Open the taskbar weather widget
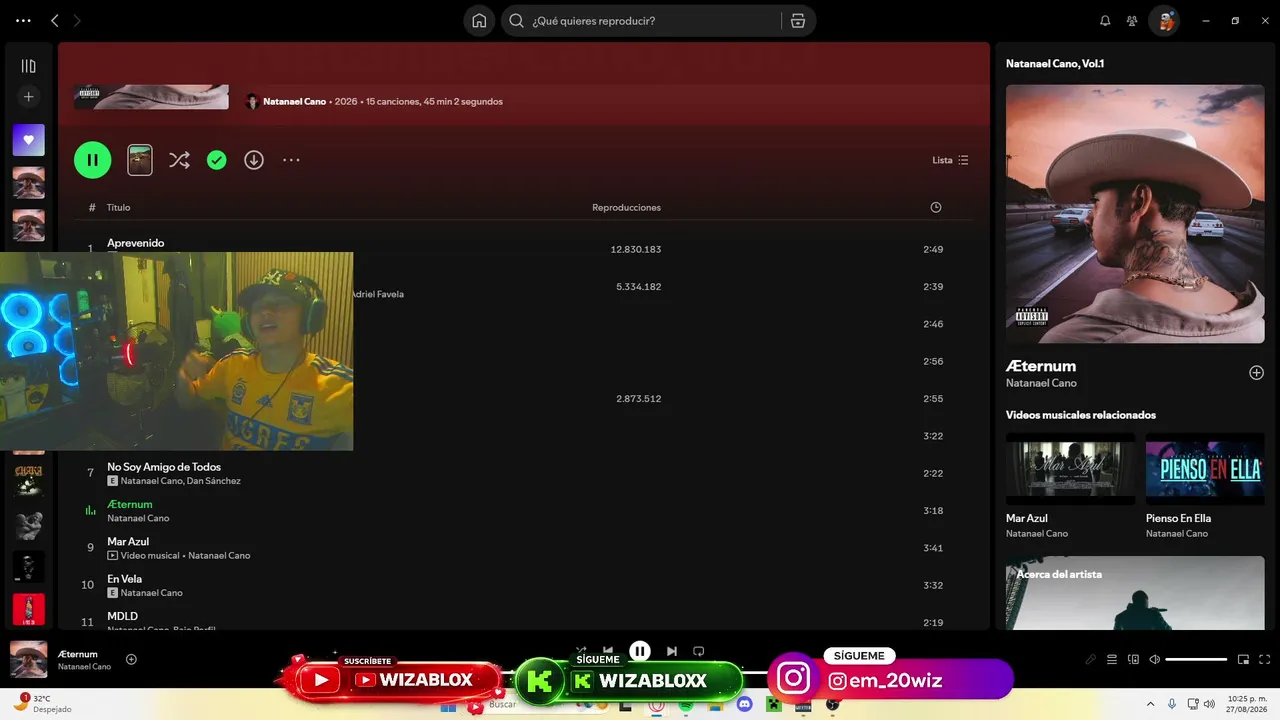 coord(44,703)
